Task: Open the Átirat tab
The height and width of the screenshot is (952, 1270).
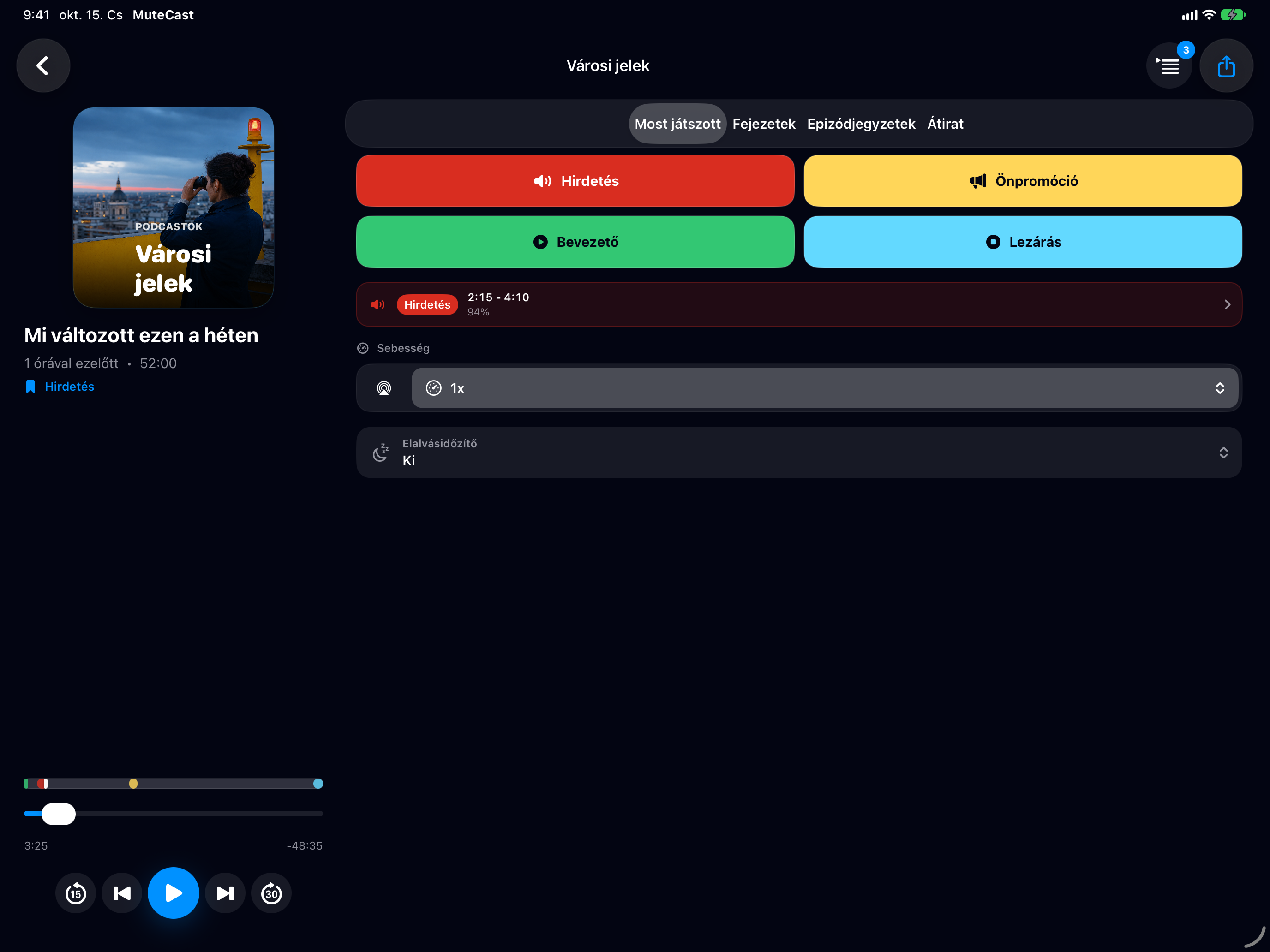Action: [x=945, y=124]
